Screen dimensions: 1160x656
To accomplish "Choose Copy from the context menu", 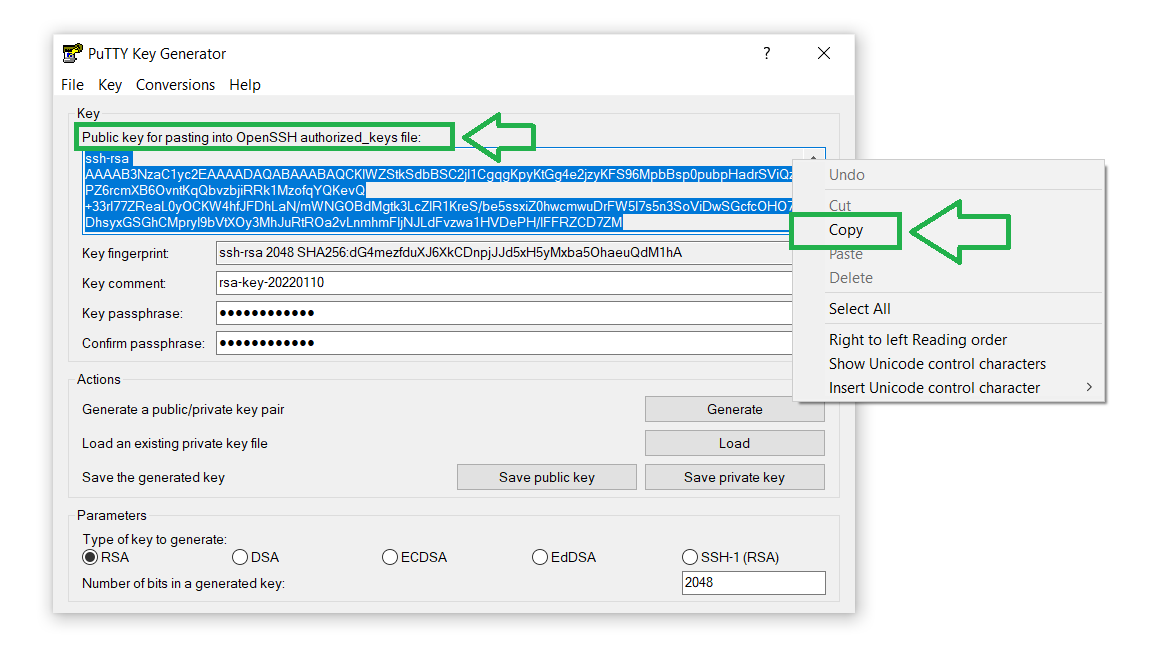I will pos(846,230).
